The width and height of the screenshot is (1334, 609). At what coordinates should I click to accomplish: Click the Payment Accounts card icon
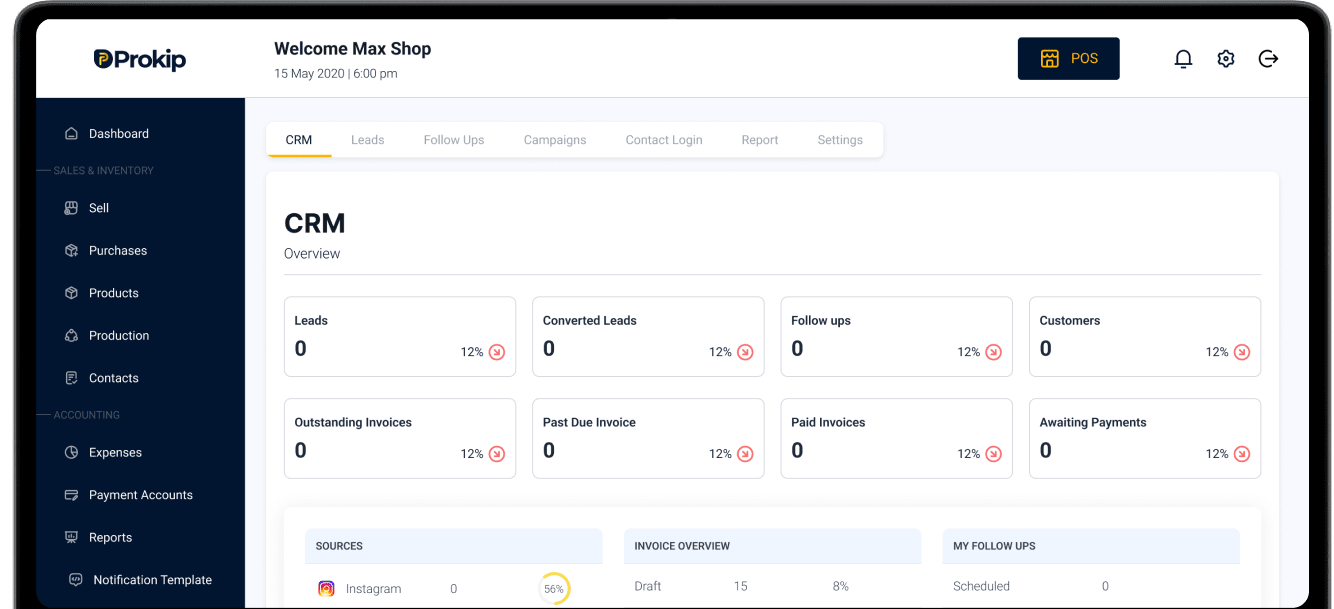tap(71, 495)
